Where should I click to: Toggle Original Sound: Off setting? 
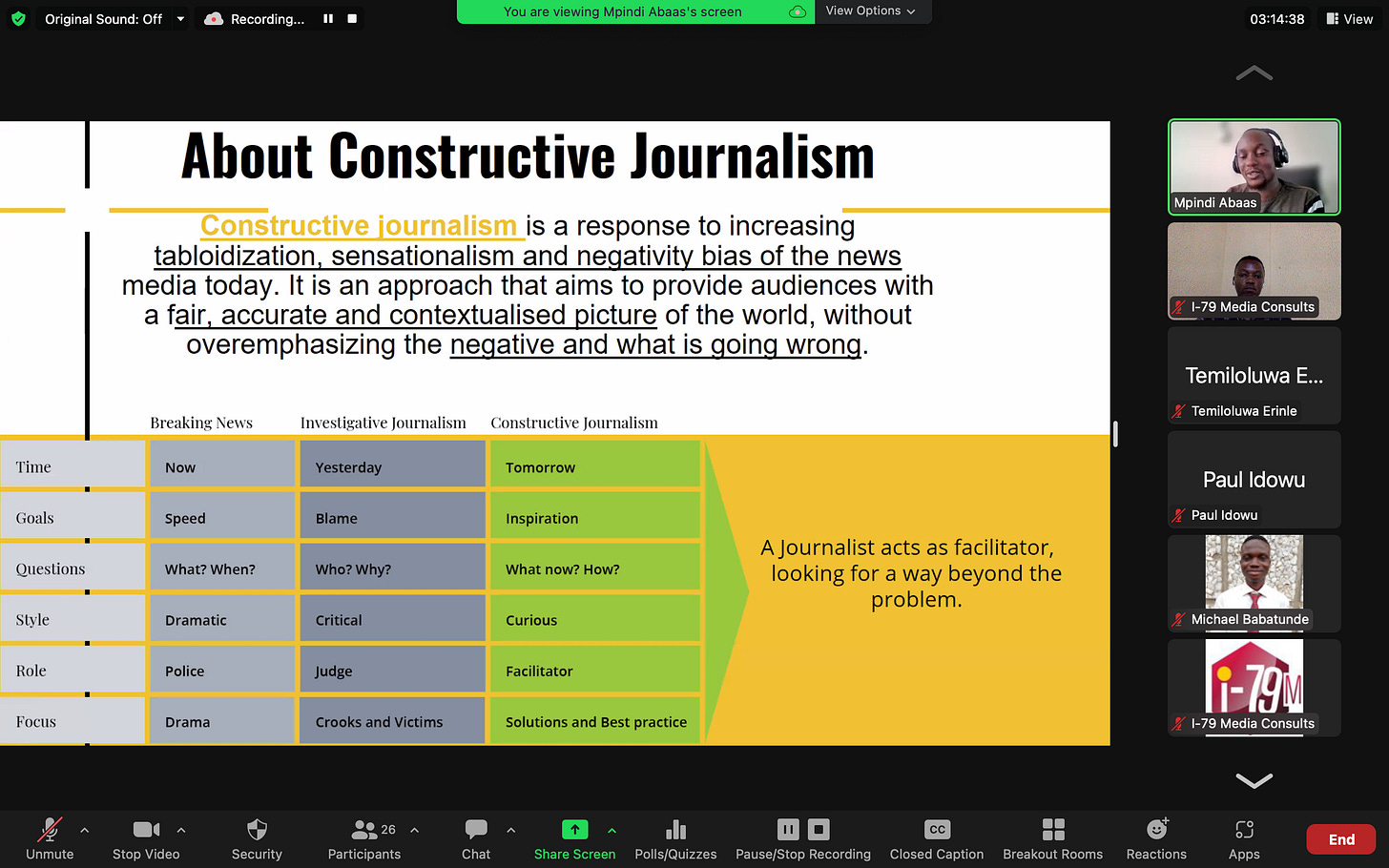point(103,18)
